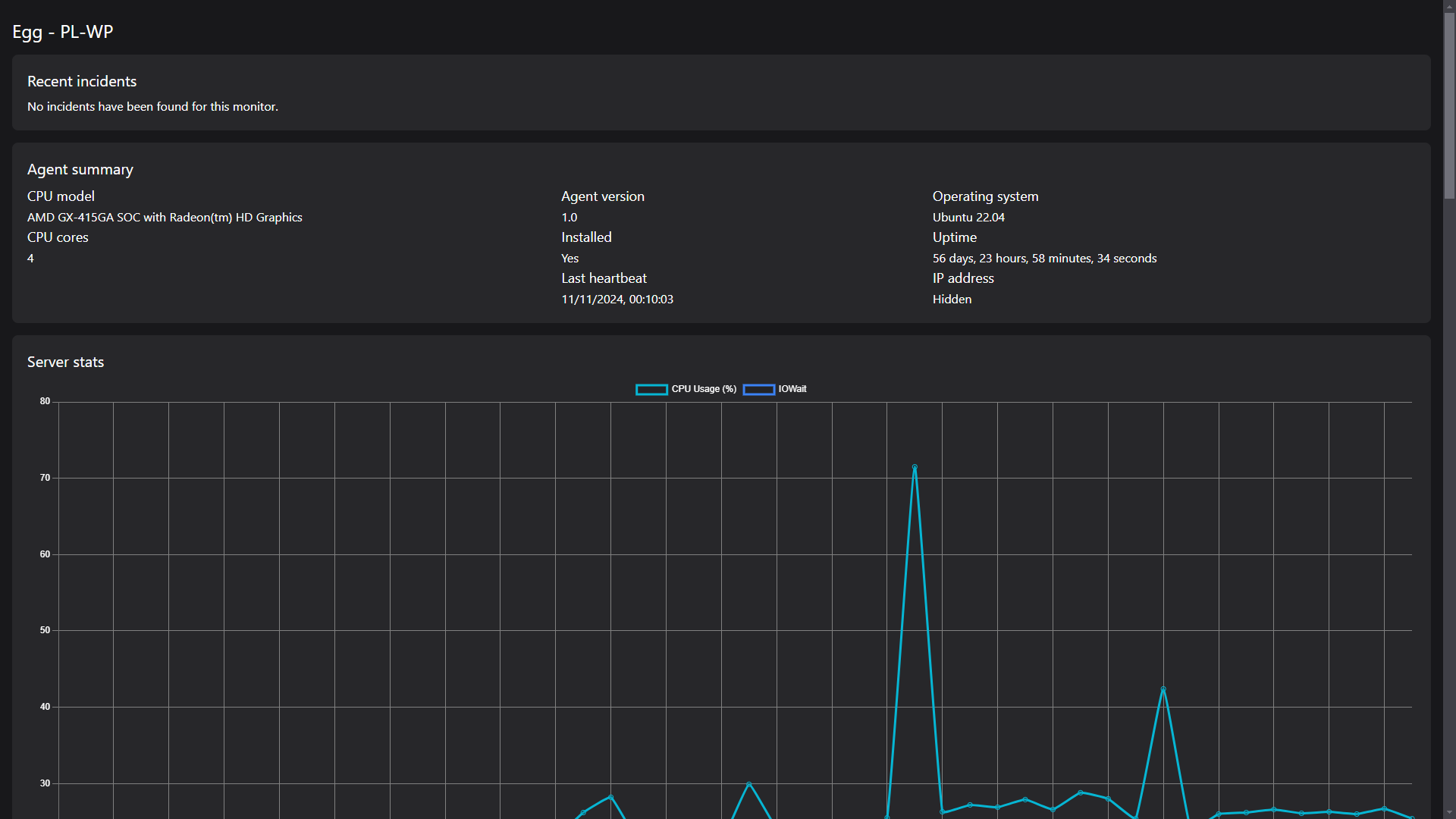Click the page title Egg - PL-WP

[x=63, y=32]
